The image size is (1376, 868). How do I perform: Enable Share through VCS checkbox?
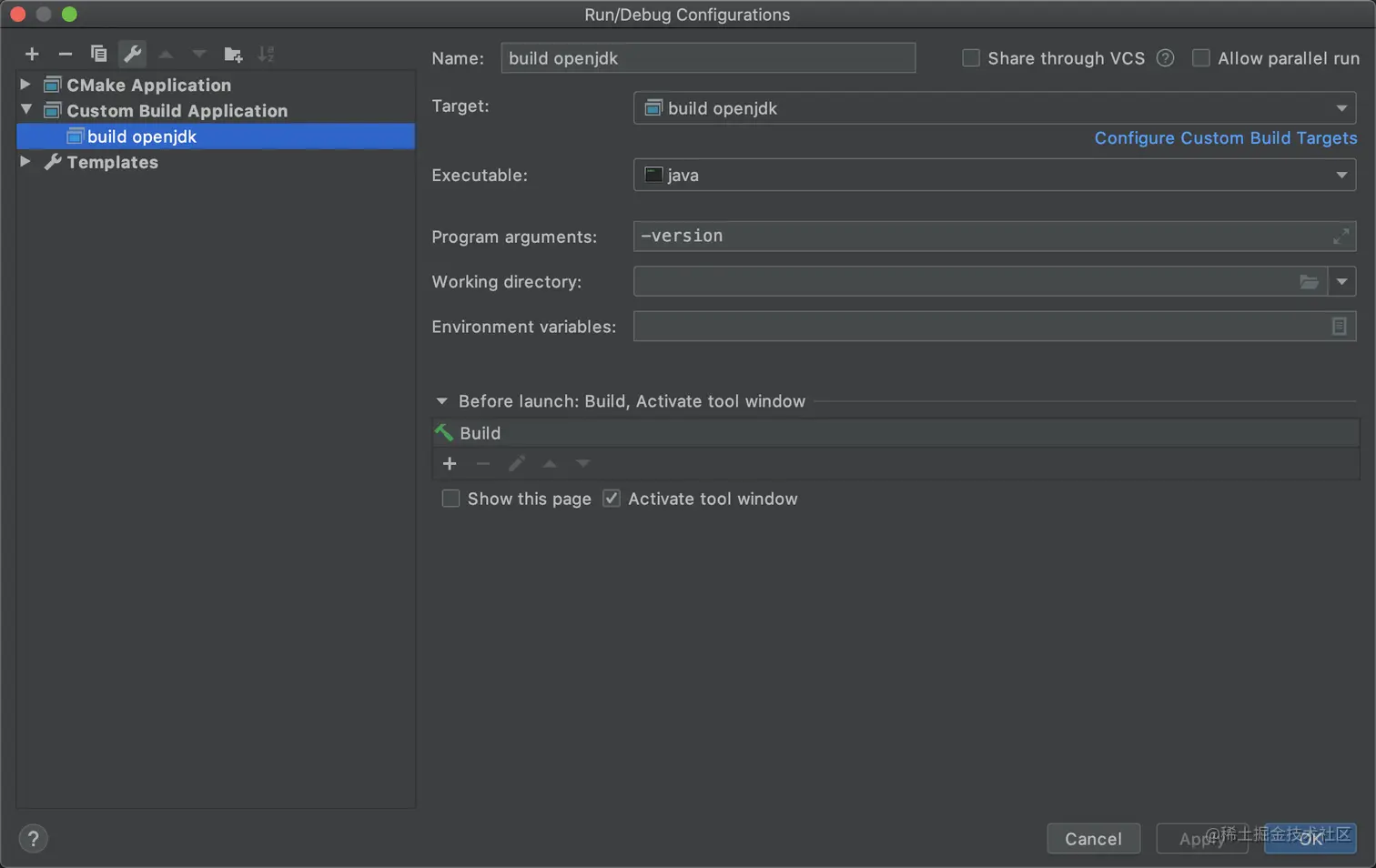coord(971,58)
